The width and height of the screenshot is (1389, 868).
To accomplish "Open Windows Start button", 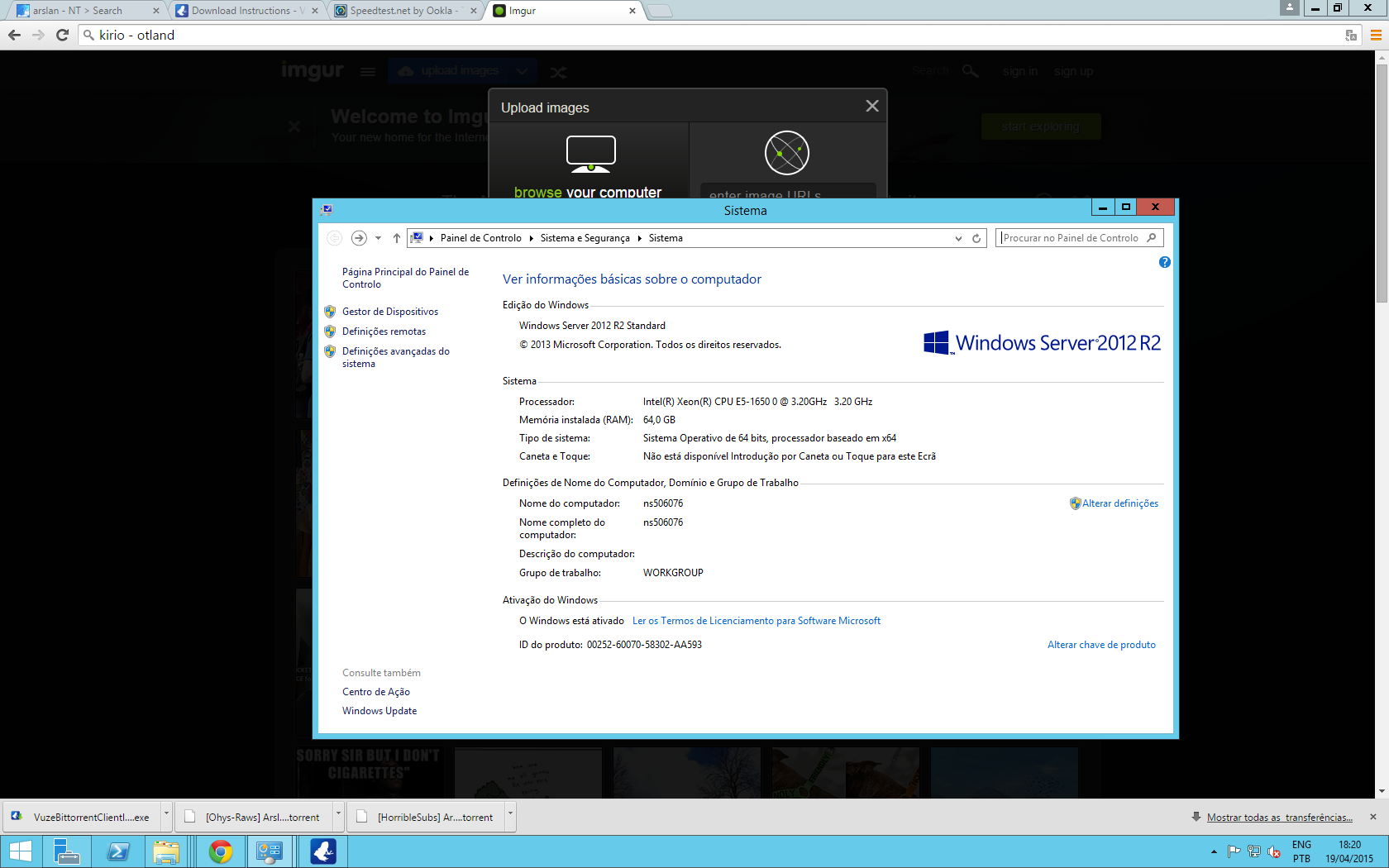I will pyautogui.click(x=20, y=851).
